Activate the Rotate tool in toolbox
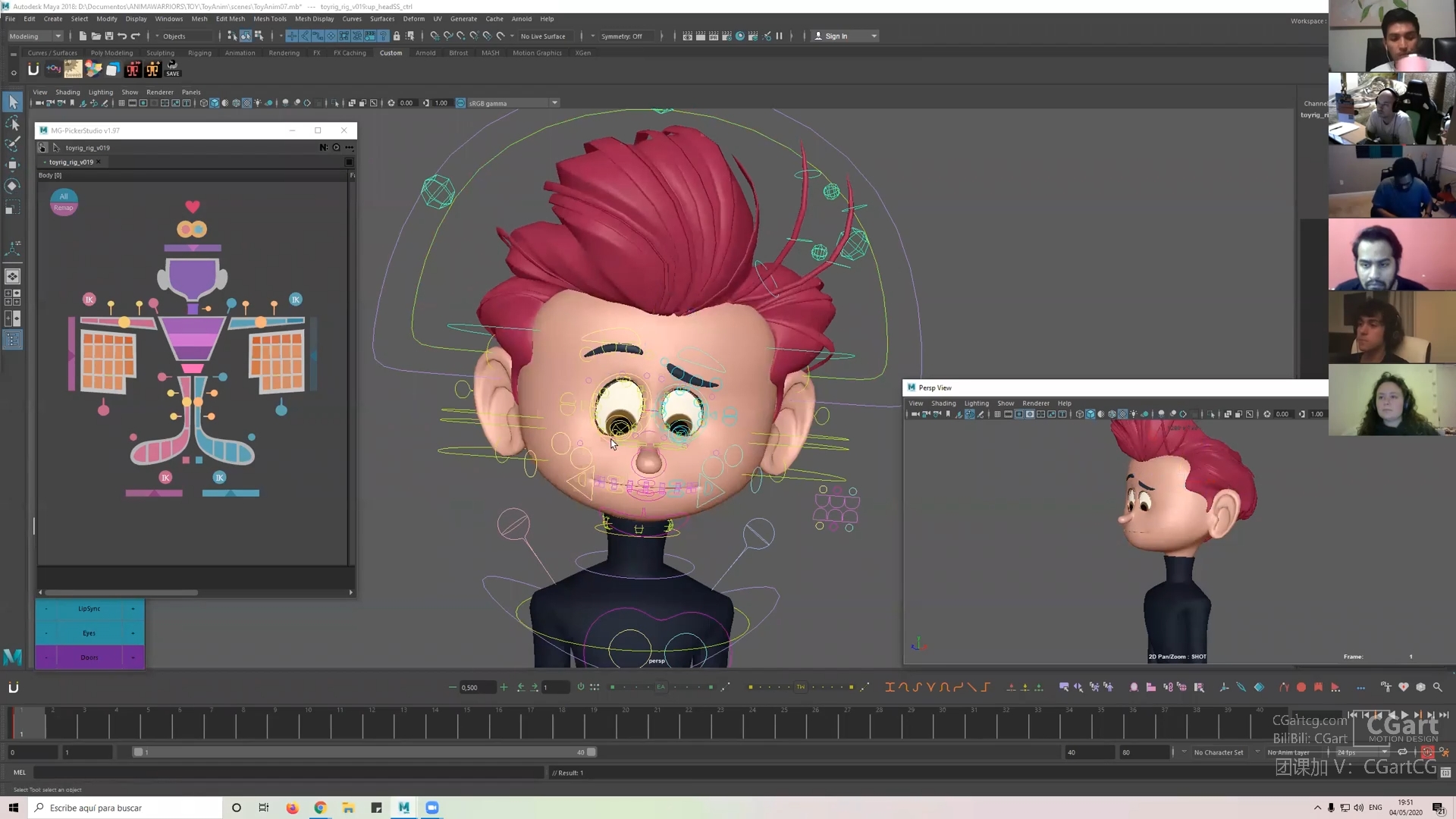 [x=13, y=187]
